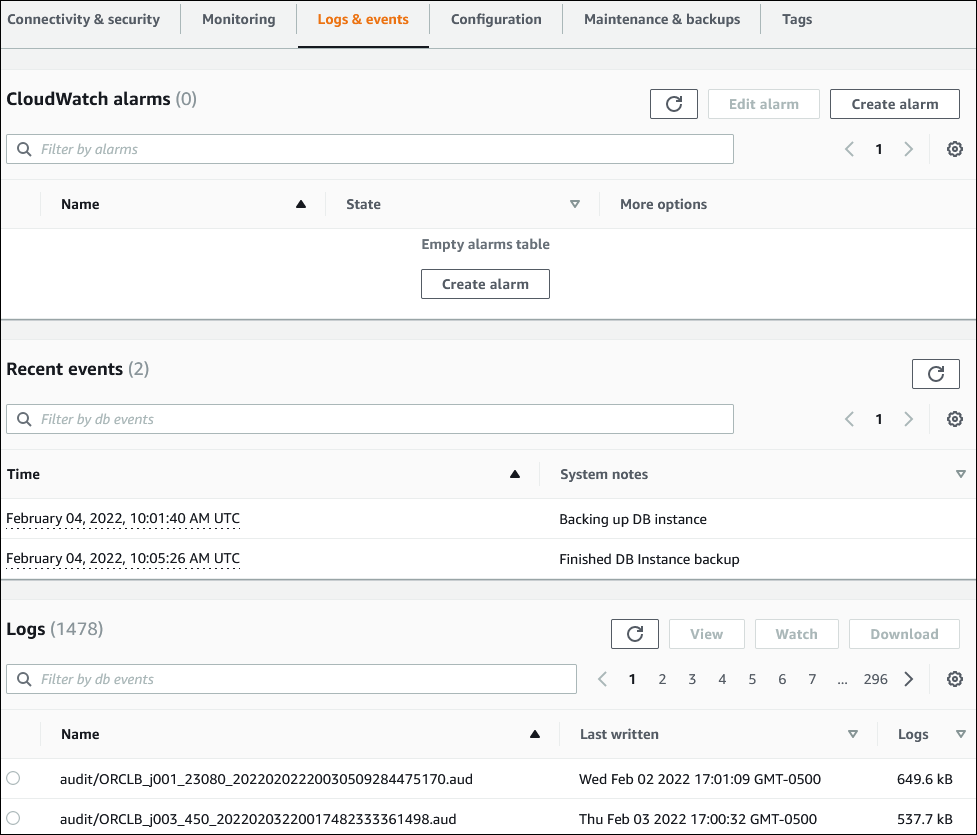The width and height of the screenshot is (977, 835).
Task: Open the System notes filter dropdown
Action: click(960, 473)
